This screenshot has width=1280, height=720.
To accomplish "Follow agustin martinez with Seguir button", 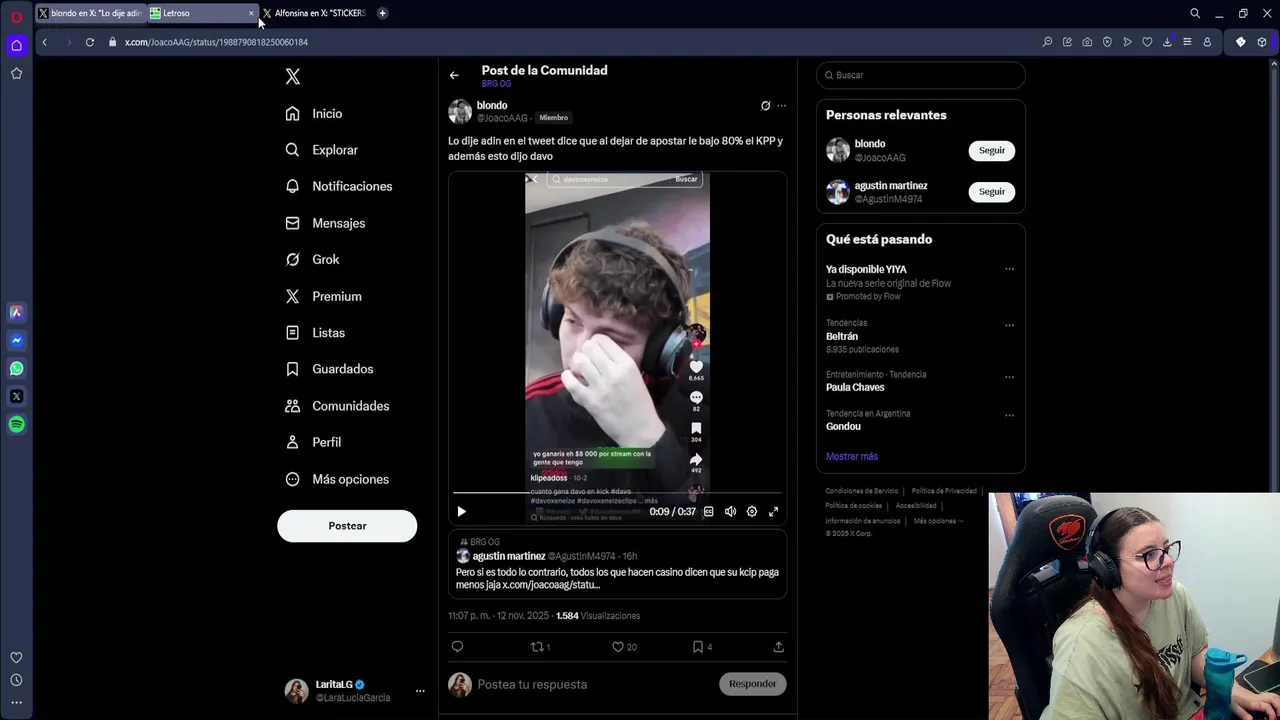I will (x=991, y=191).
